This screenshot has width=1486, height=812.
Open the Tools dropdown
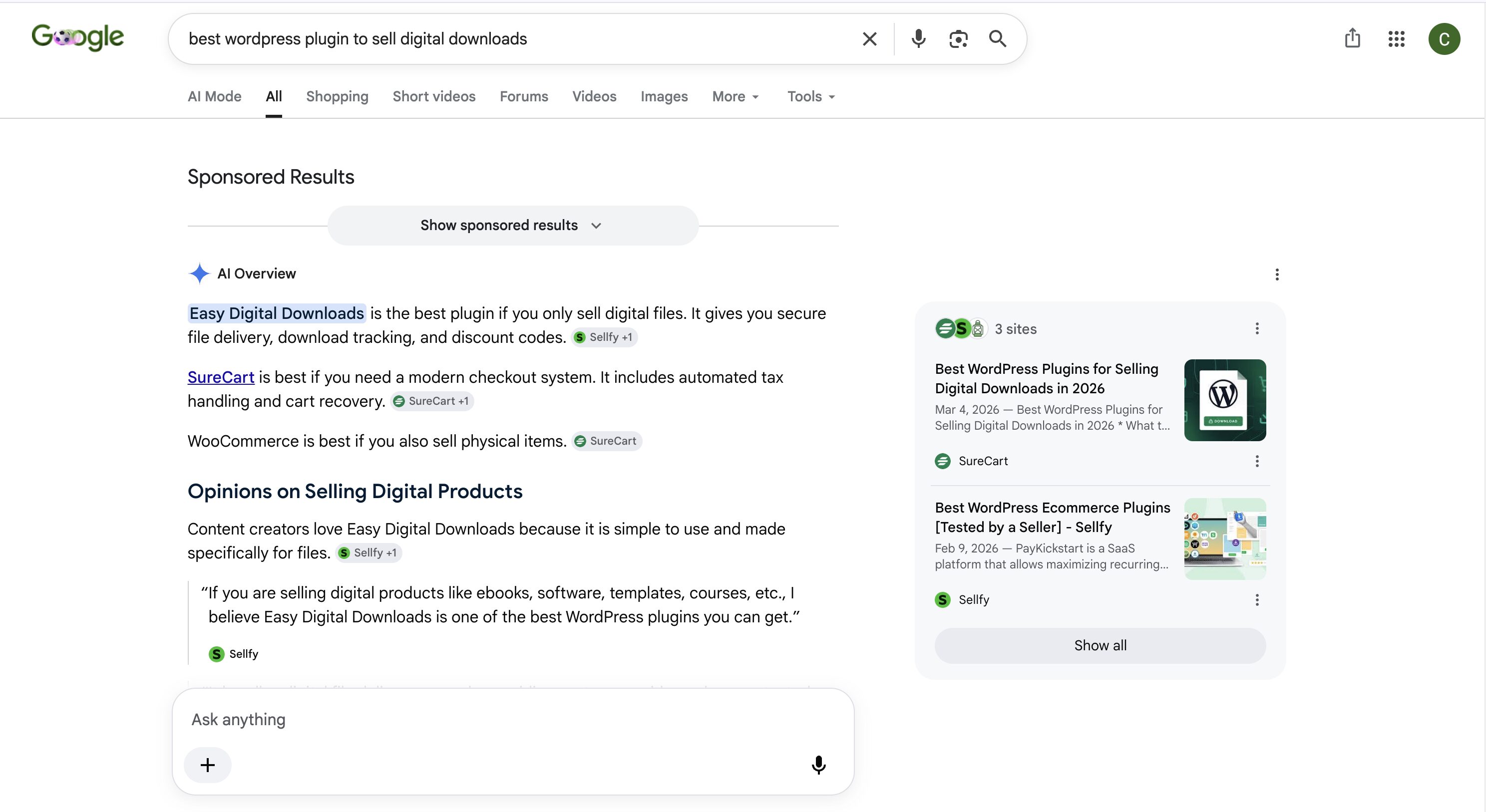[x=811, y=96]
